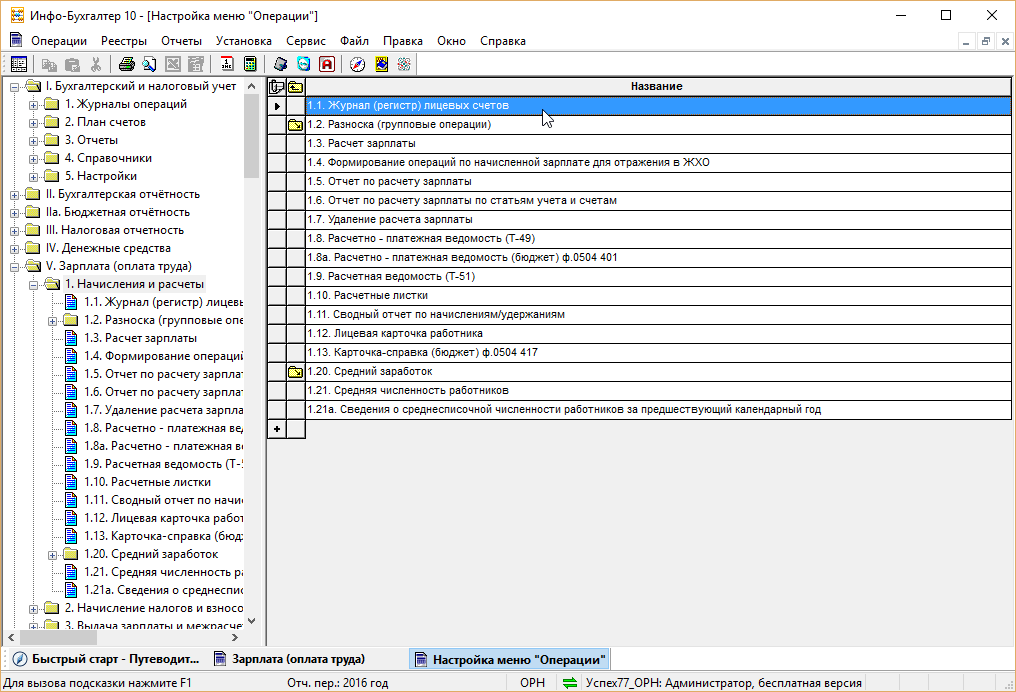Image resolution: width=1016 pixels, height=692 pixels.
Task: Select row 1.7. Удаление расчета зарплаты in grid
Action: (x=658, y=220)
